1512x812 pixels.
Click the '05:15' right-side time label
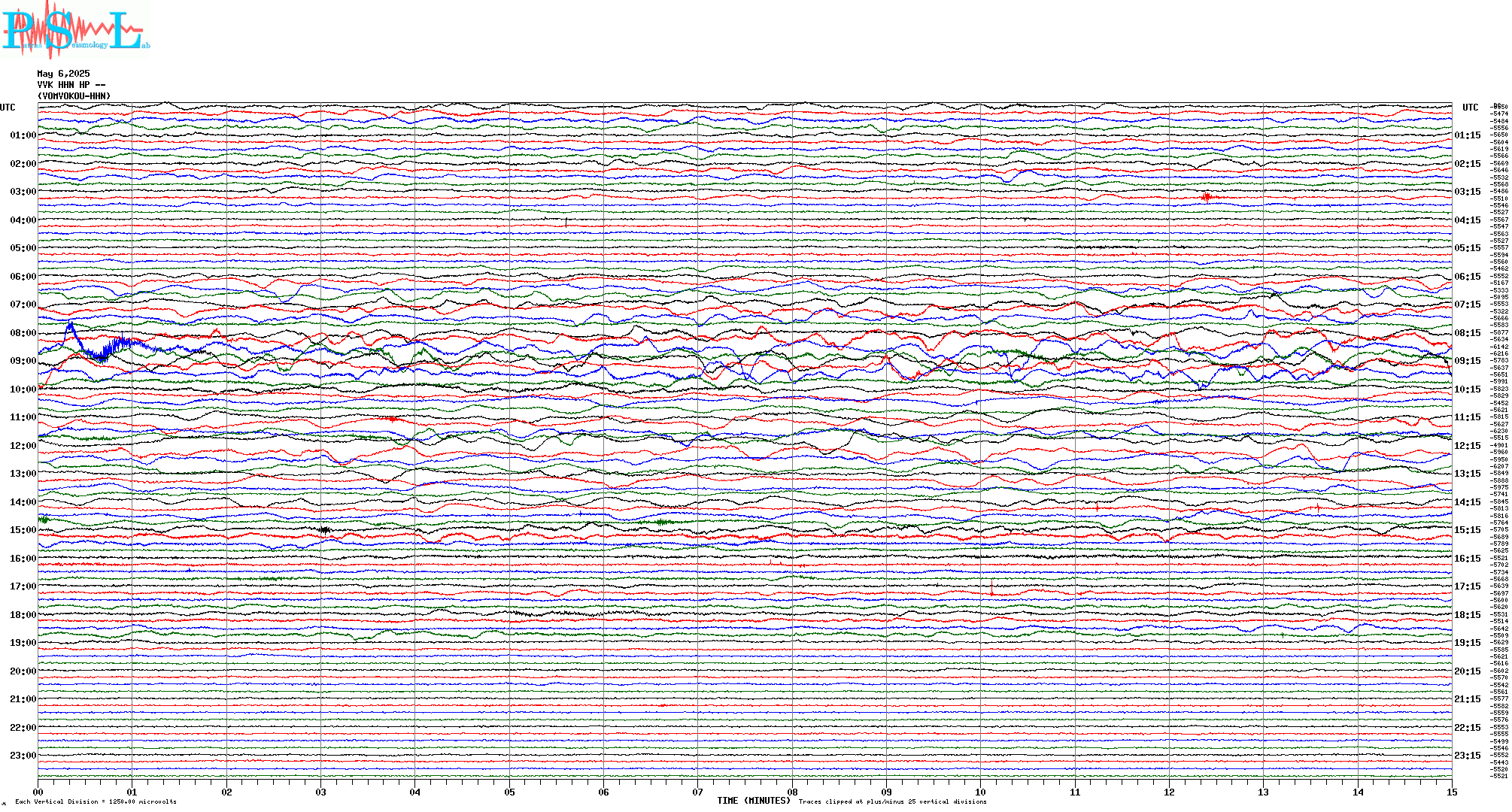pos(1468,248)
